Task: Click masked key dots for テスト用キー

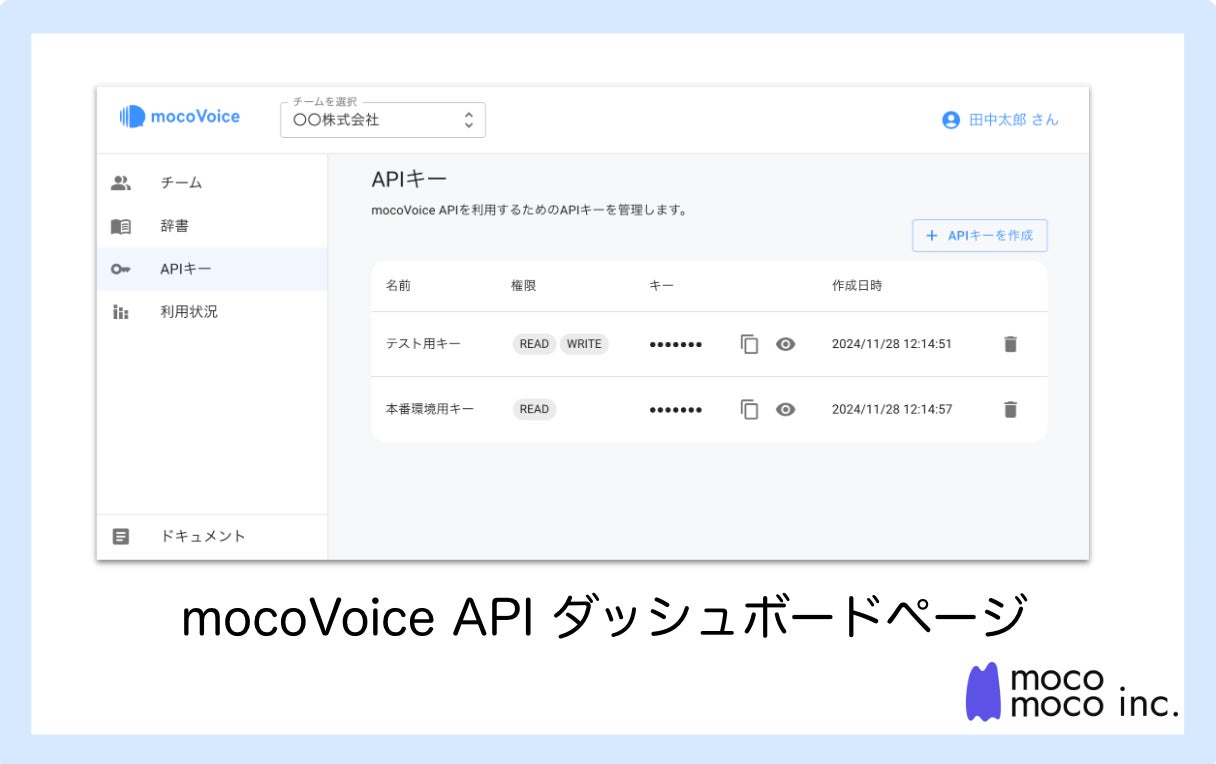Action: click(x=675, y=345)
